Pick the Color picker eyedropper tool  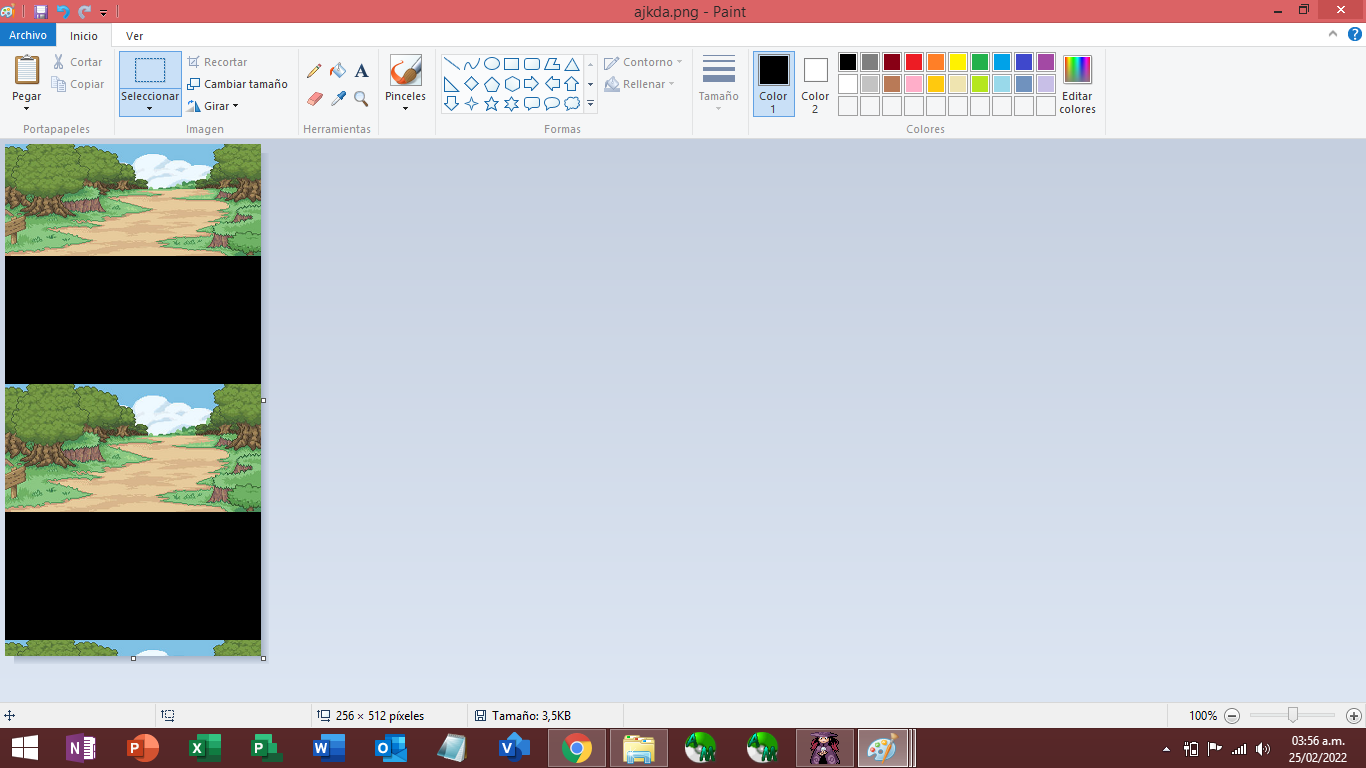(338, 99)
